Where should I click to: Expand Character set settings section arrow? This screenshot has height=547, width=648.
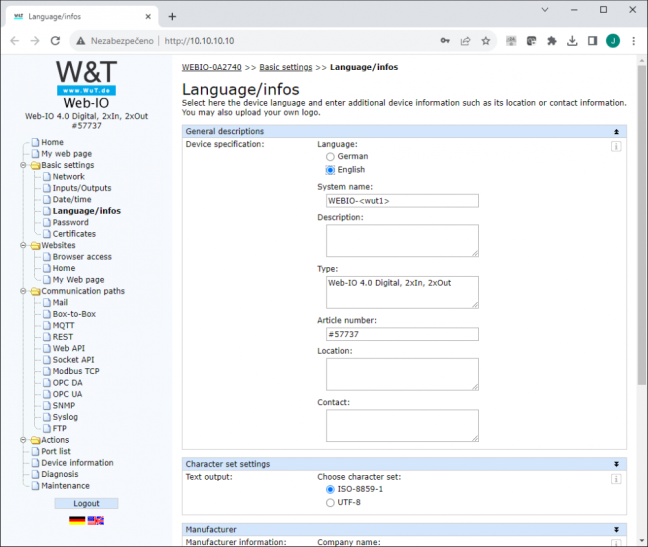click(616, 464)
